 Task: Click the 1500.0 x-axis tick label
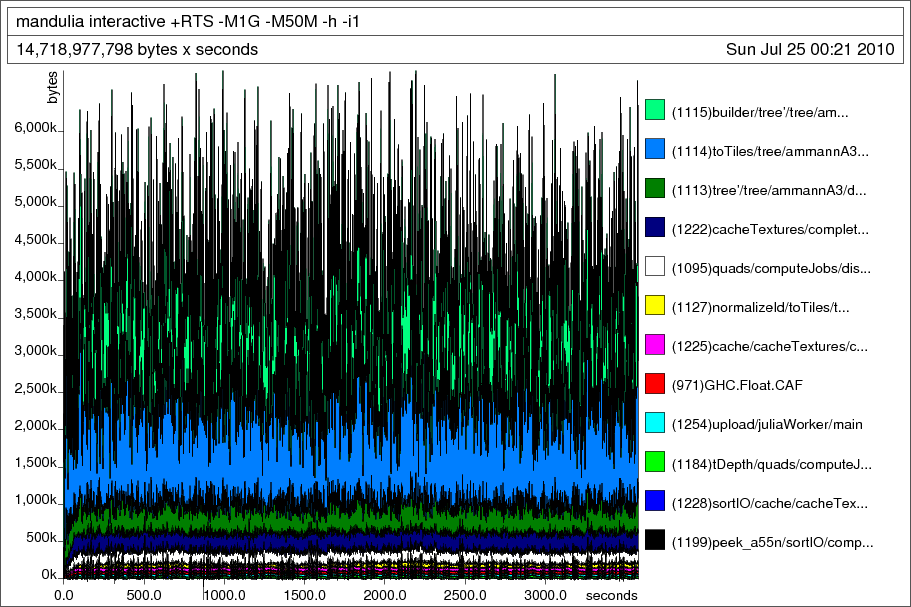pyautogui.click(x=304, y=595)
